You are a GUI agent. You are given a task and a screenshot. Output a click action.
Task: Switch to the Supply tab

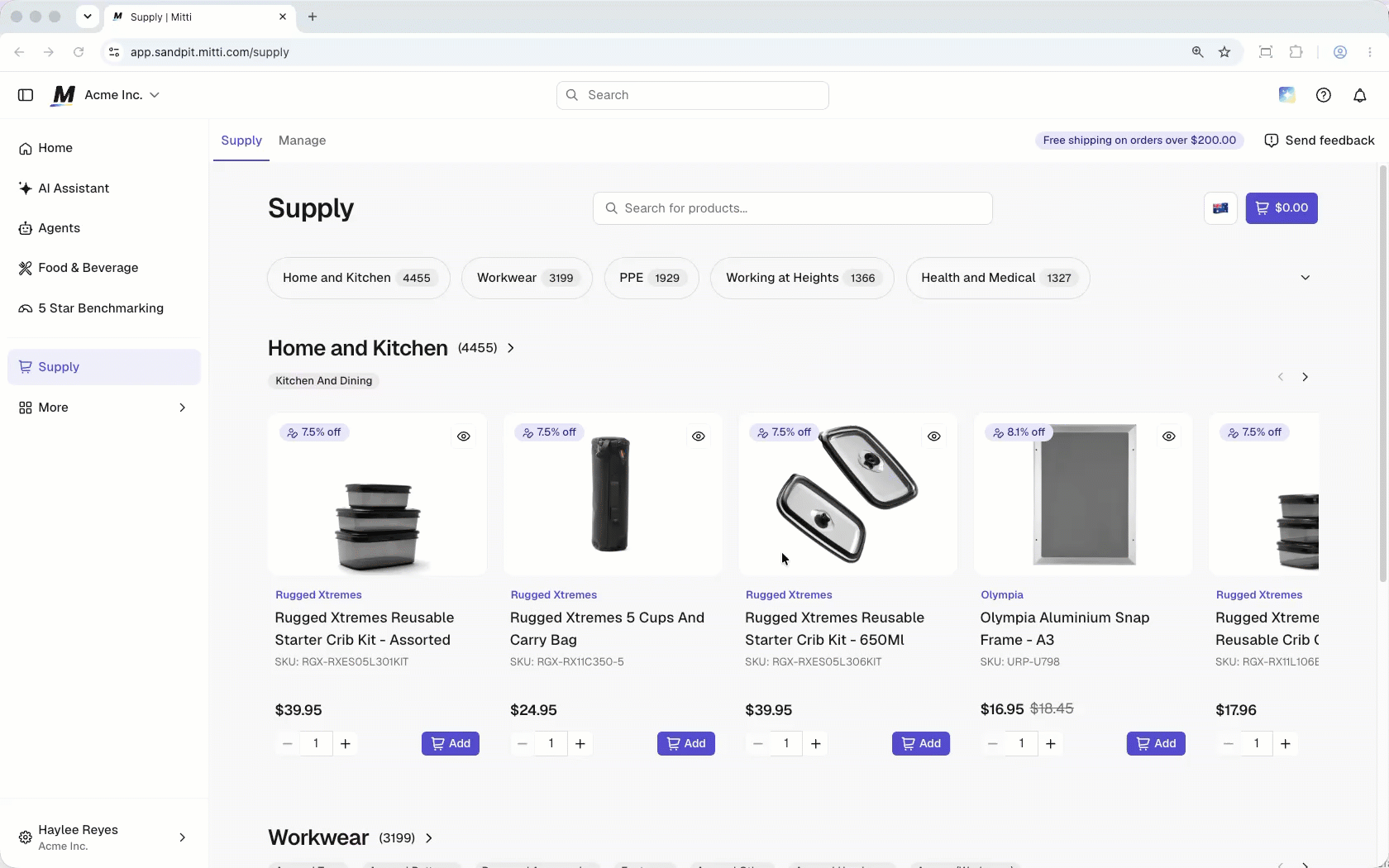(x=241, y=141)
